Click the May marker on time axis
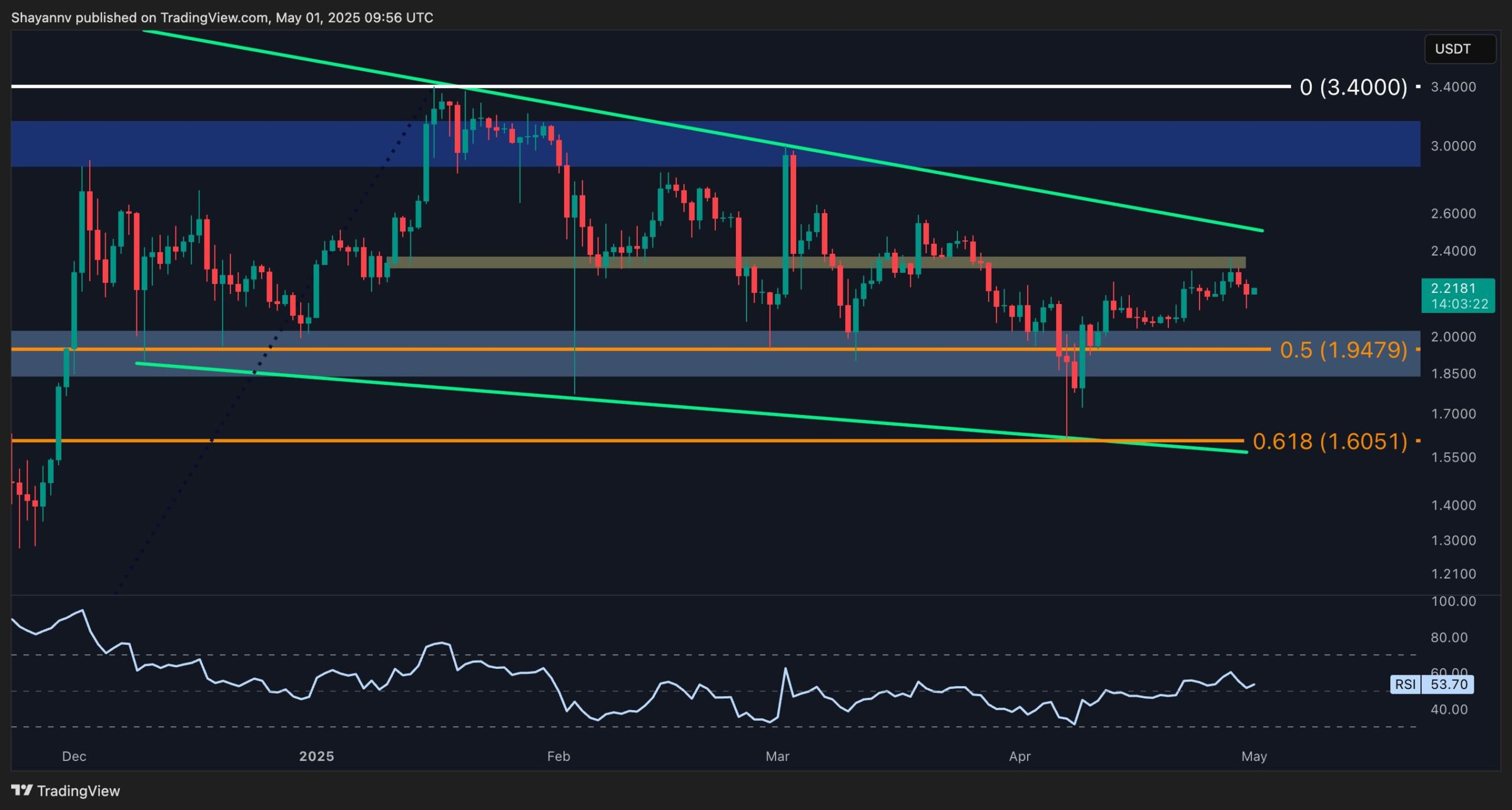Viewport: 1512px width, 810px height. pyautogui.click(x=1254, y=756)
